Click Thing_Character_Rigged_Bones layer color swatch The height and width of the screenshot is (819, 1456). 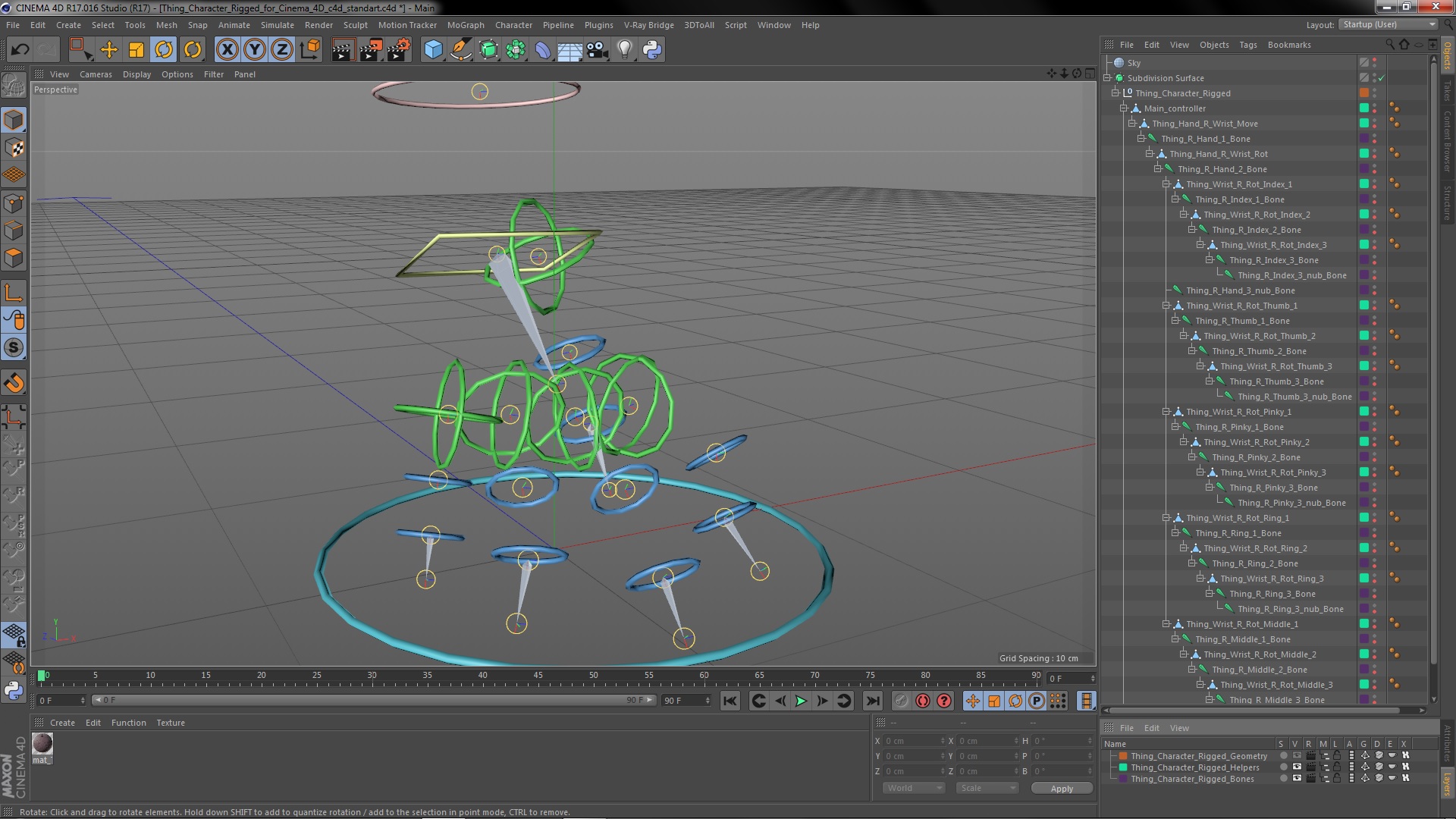click(1123, 779)
